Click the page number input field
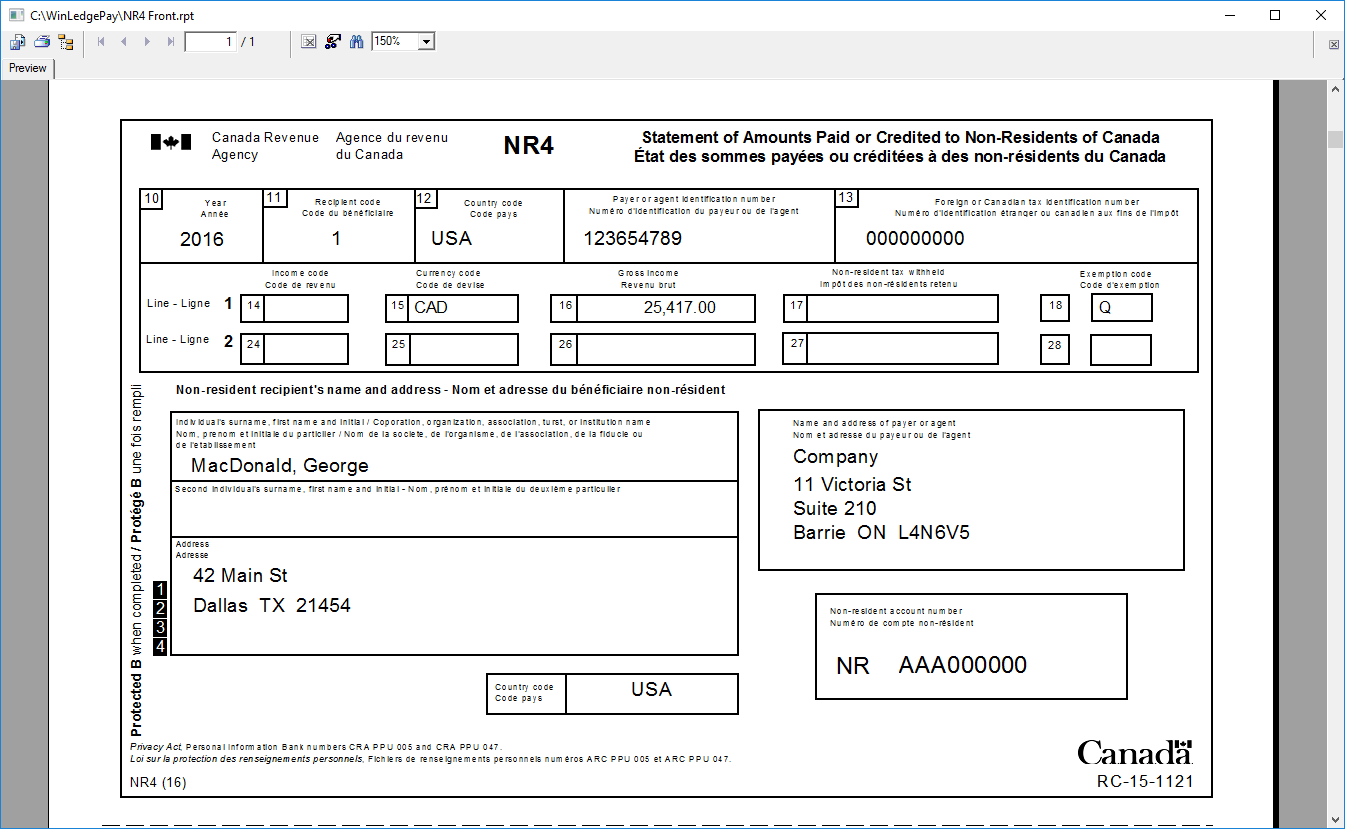Screen dimensions: 1345x829 [210, 42]
